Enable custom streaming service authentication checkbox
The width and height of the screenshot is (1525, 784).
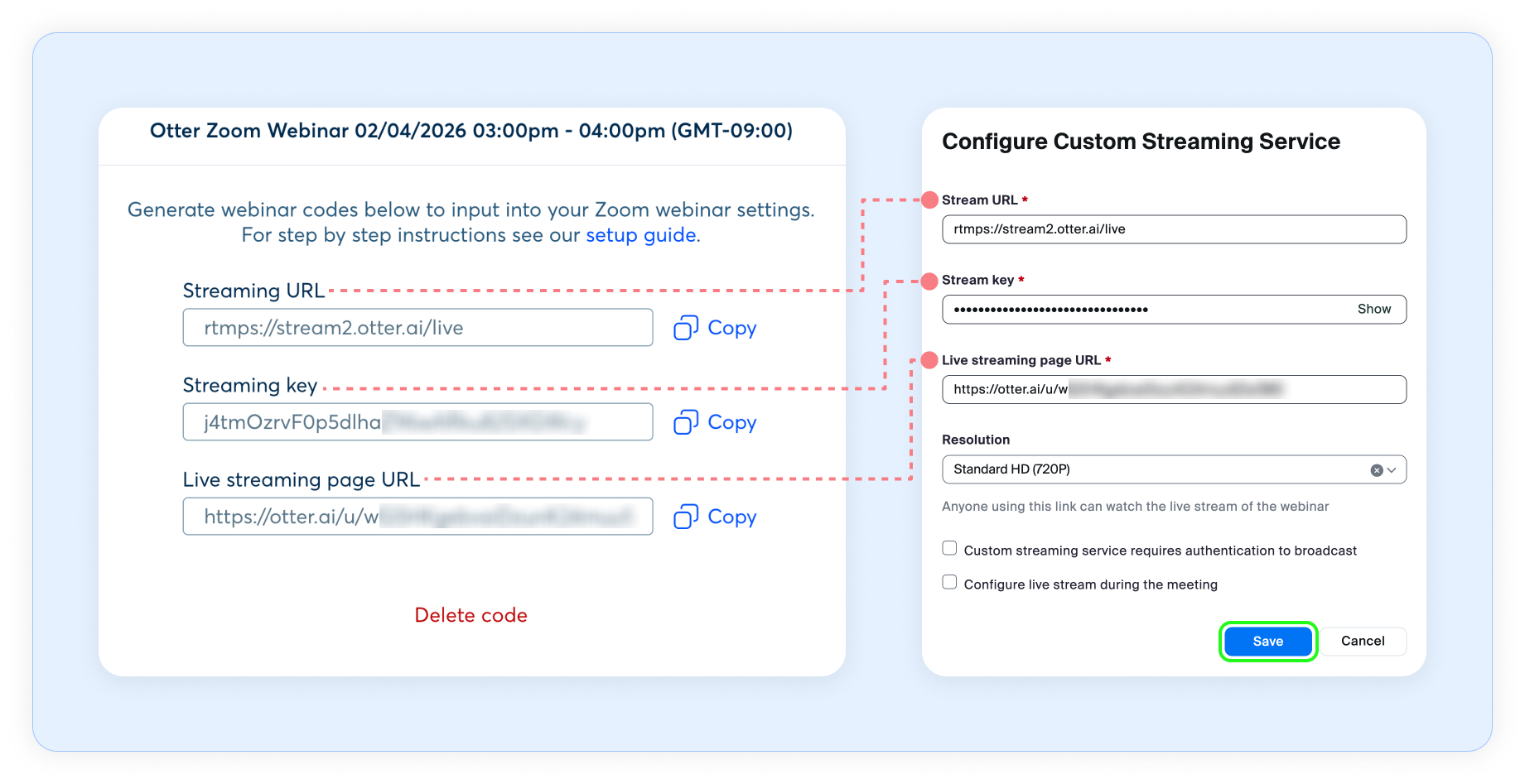[949, 549]
